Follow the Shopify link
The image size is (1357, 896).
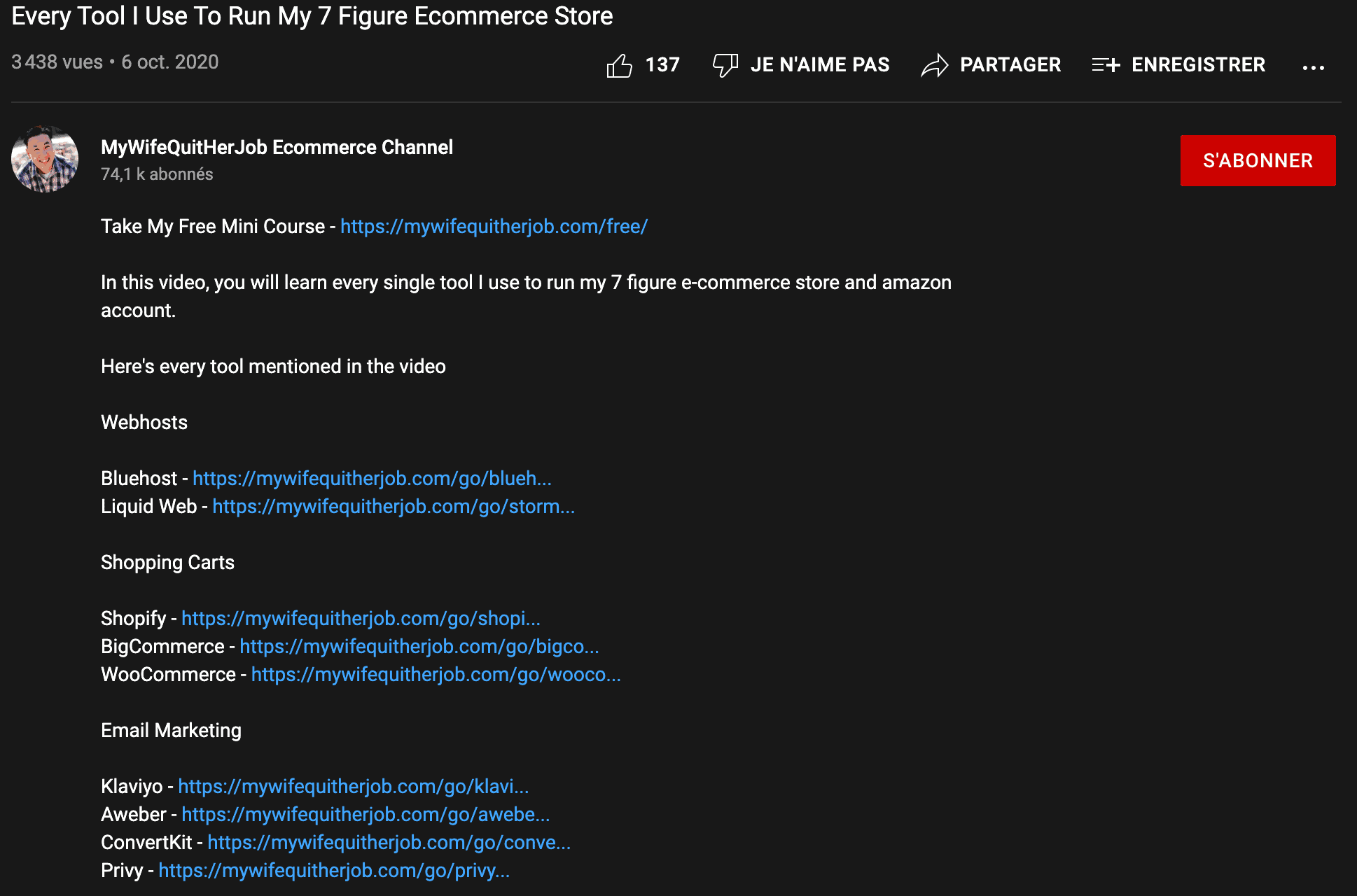tap(361, 618)
